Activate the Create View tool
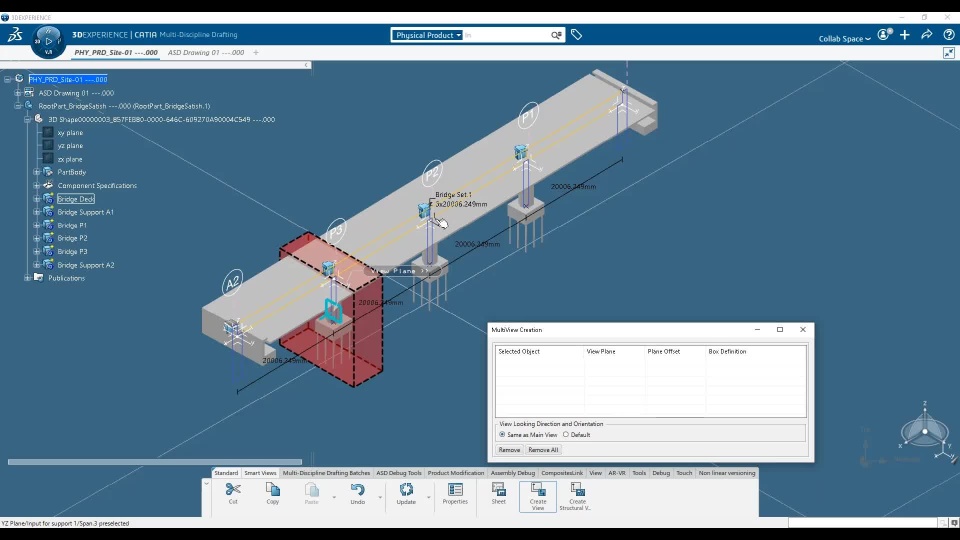Viewport: 960px width, 540px height. (x=538, y=496)
